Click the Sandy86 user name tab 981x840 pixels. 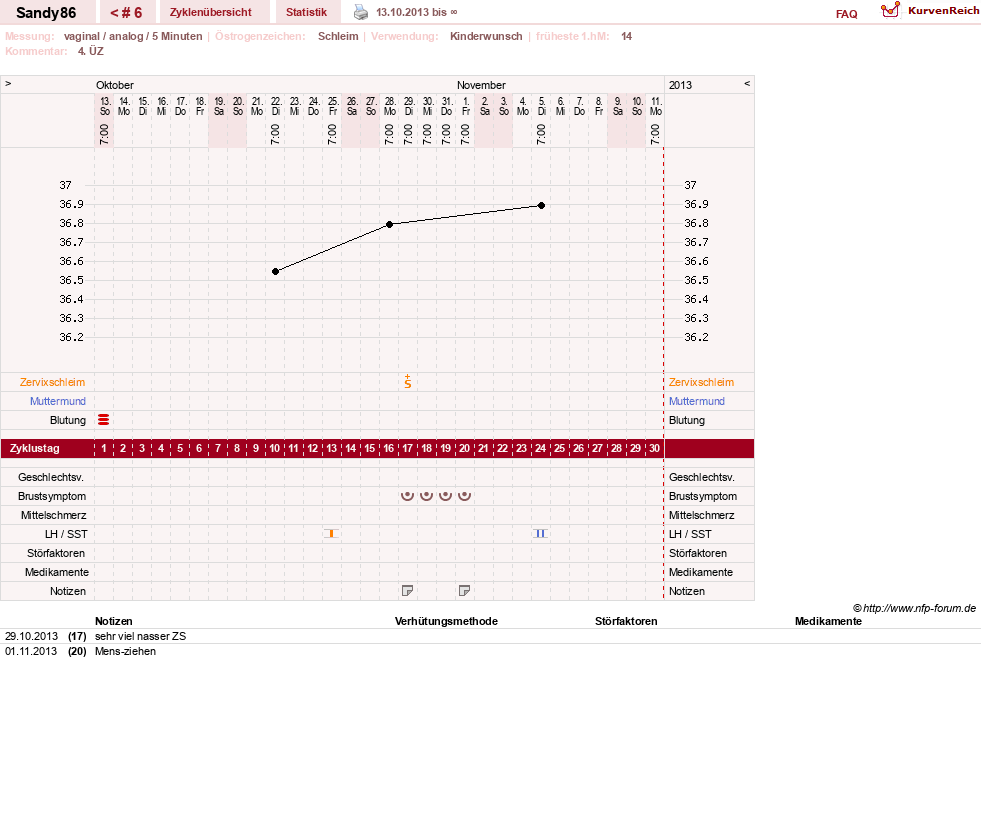coord(46,13)
